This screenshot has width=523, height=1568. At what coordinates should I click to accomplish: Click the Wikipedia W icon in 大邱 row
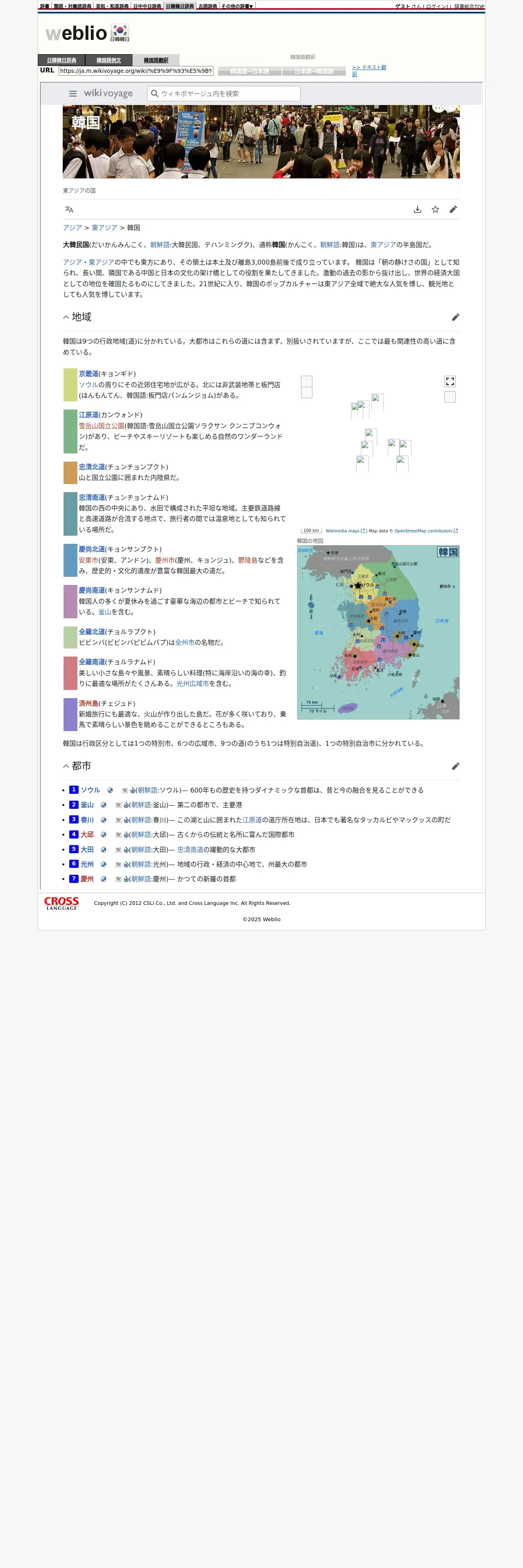(x=118, y=834)
